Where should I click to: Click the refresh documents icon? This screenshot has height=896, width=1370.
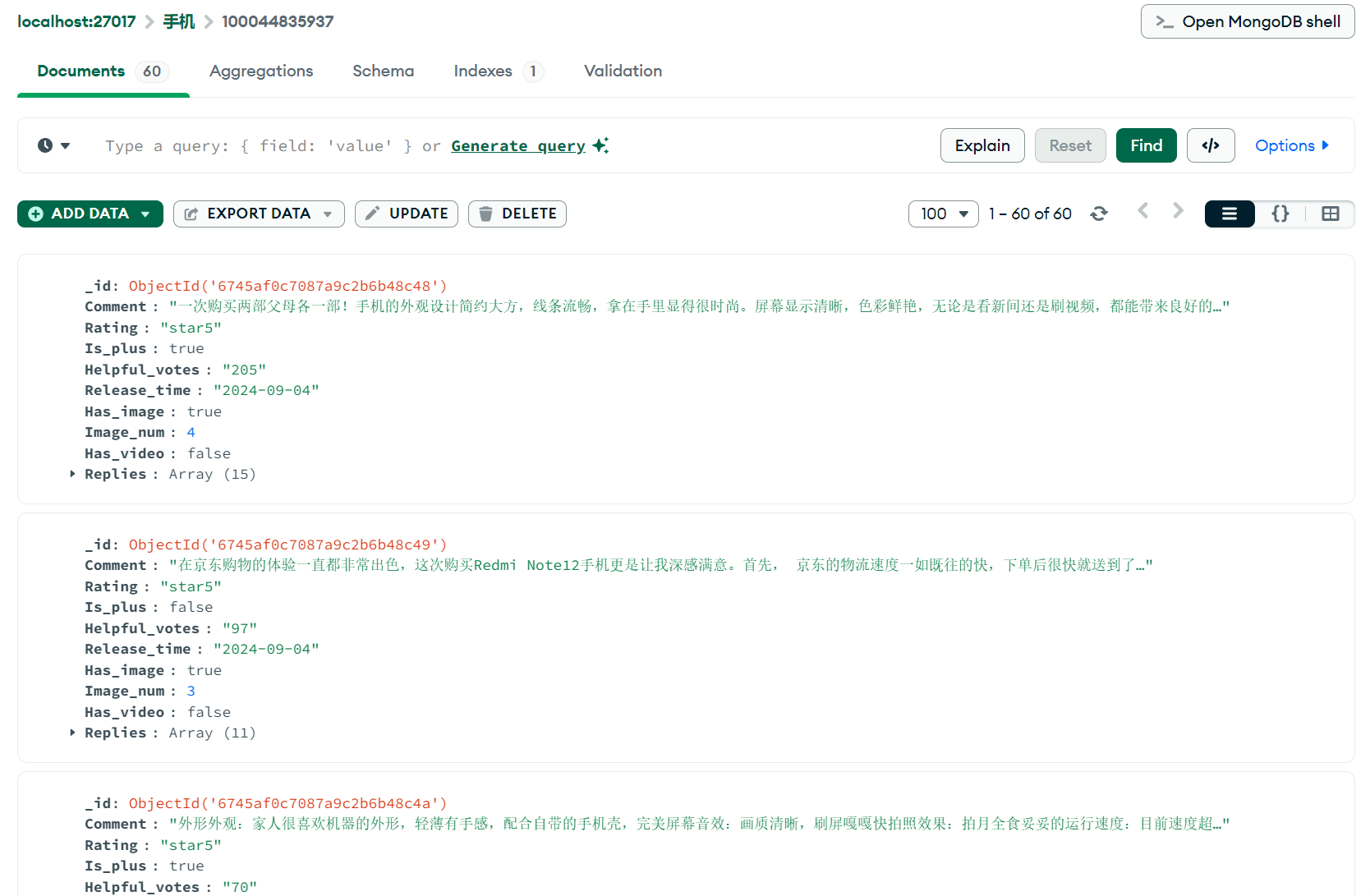click(x=1098, y=214)
